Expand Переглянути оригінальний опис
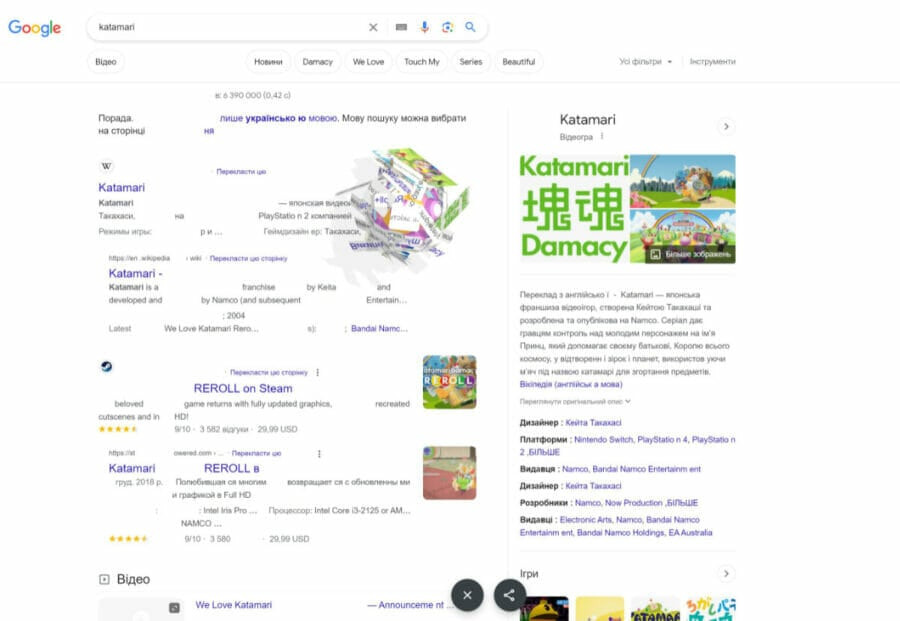Viewport: 900px width, 621px height. [575, 402]
